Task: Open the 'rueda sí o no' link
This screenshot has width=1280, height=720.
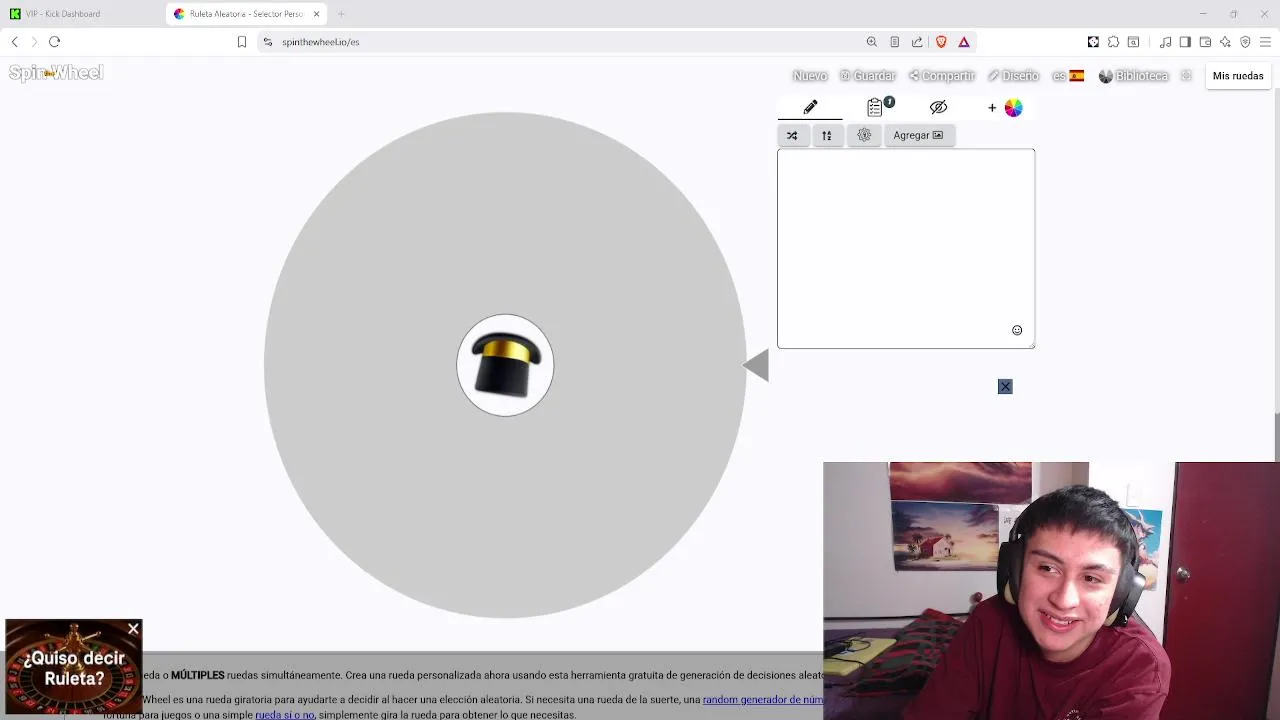Action: (x=285, y=715)
